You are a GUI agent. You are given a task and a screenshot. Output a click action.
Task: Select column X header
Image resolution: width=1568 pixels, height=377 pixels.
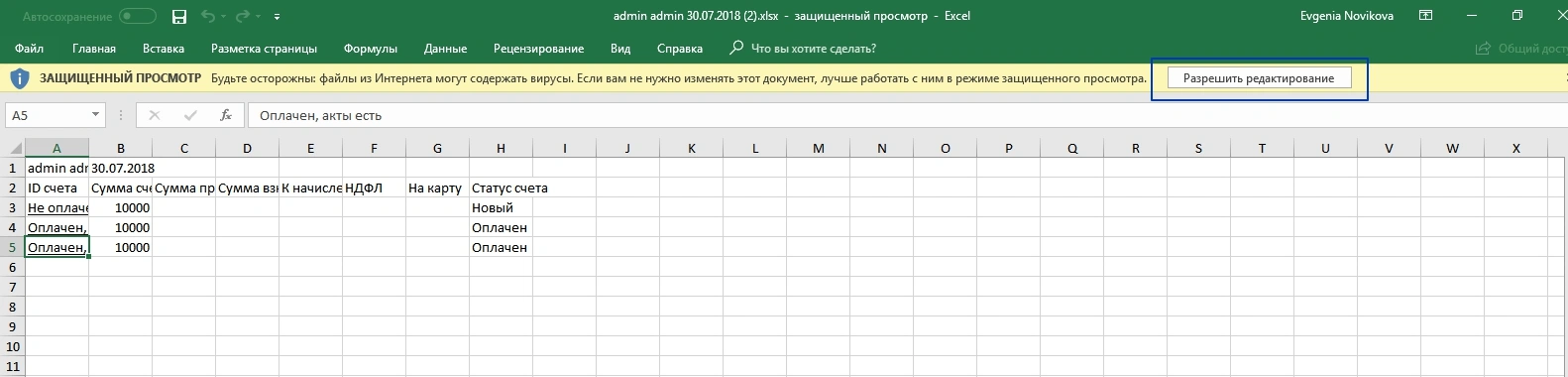coord(1515,148)
